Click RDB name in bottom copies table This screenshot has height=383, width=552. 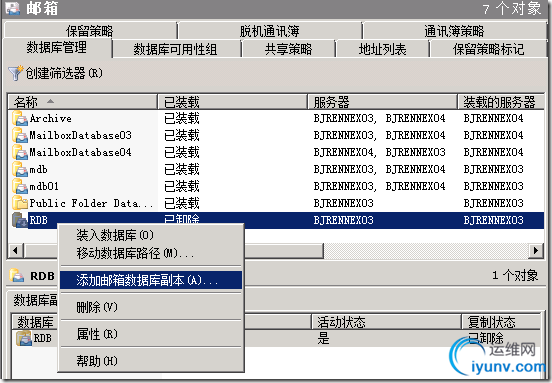click(43, 338)
